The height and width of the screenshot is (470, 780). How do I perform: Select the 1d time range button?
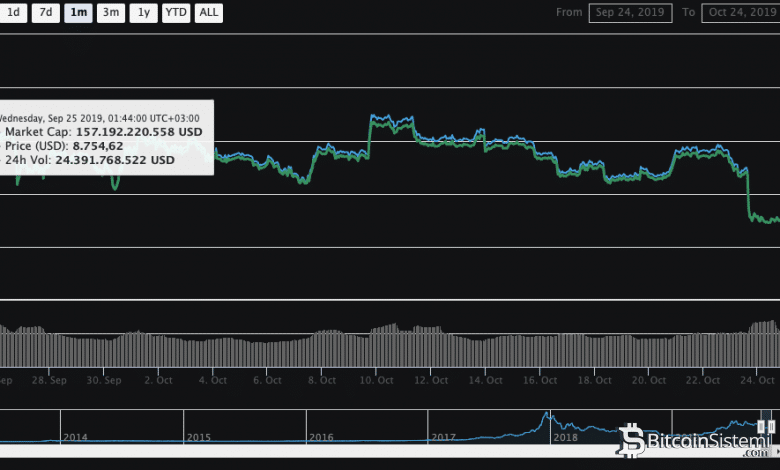coord(13,13)
